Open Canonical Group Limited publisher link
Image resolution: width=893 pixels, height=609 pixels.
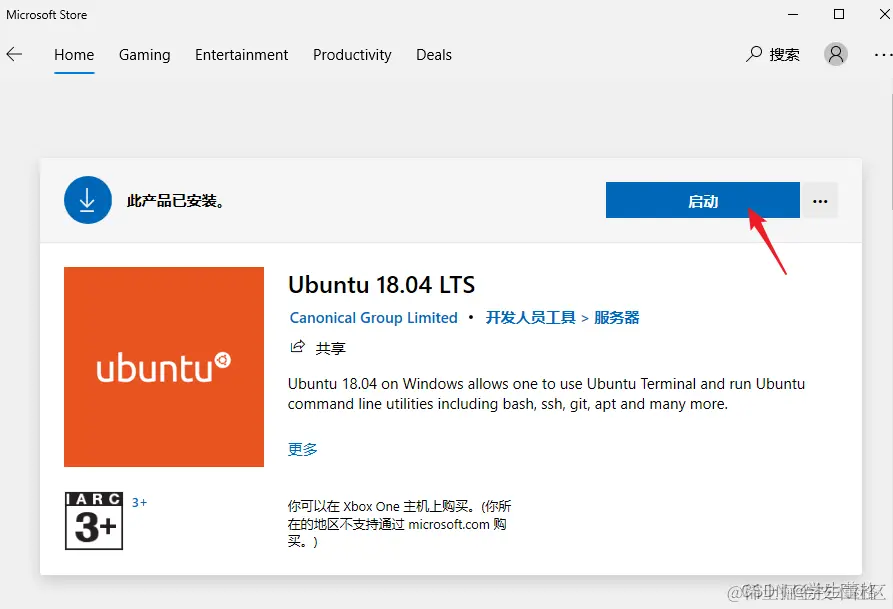tap(374, 317)
